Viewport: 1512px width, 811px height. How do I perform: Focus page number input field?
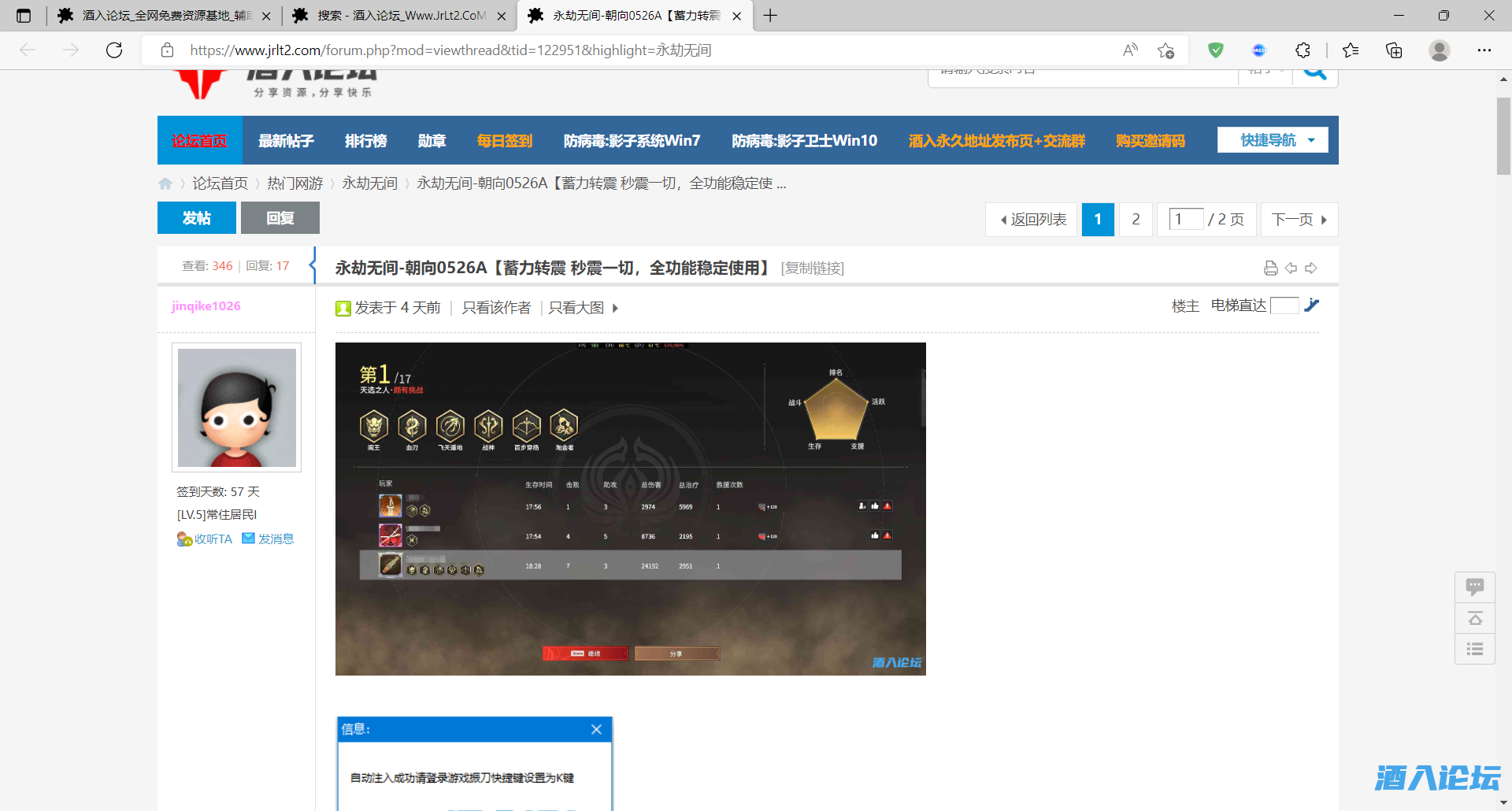1186,219
